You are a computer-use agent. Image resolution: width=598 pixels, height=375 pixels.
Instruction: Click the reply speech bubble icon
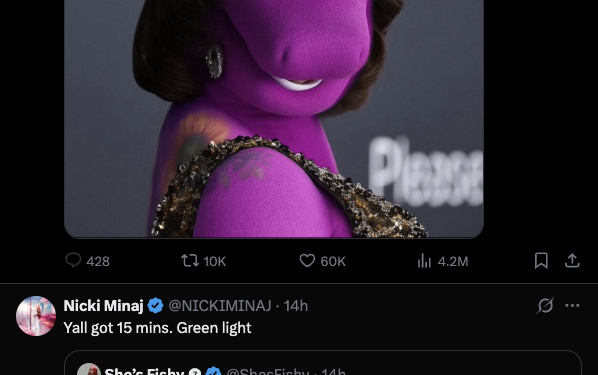tap(73, 261)
